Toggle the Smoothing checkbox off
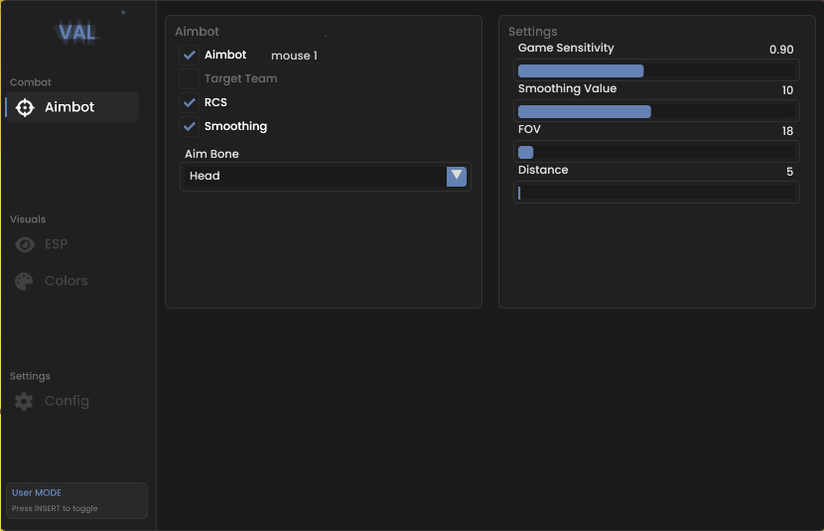Image resolution: width=824 pixels, height=531 pixels. [189, 127]
